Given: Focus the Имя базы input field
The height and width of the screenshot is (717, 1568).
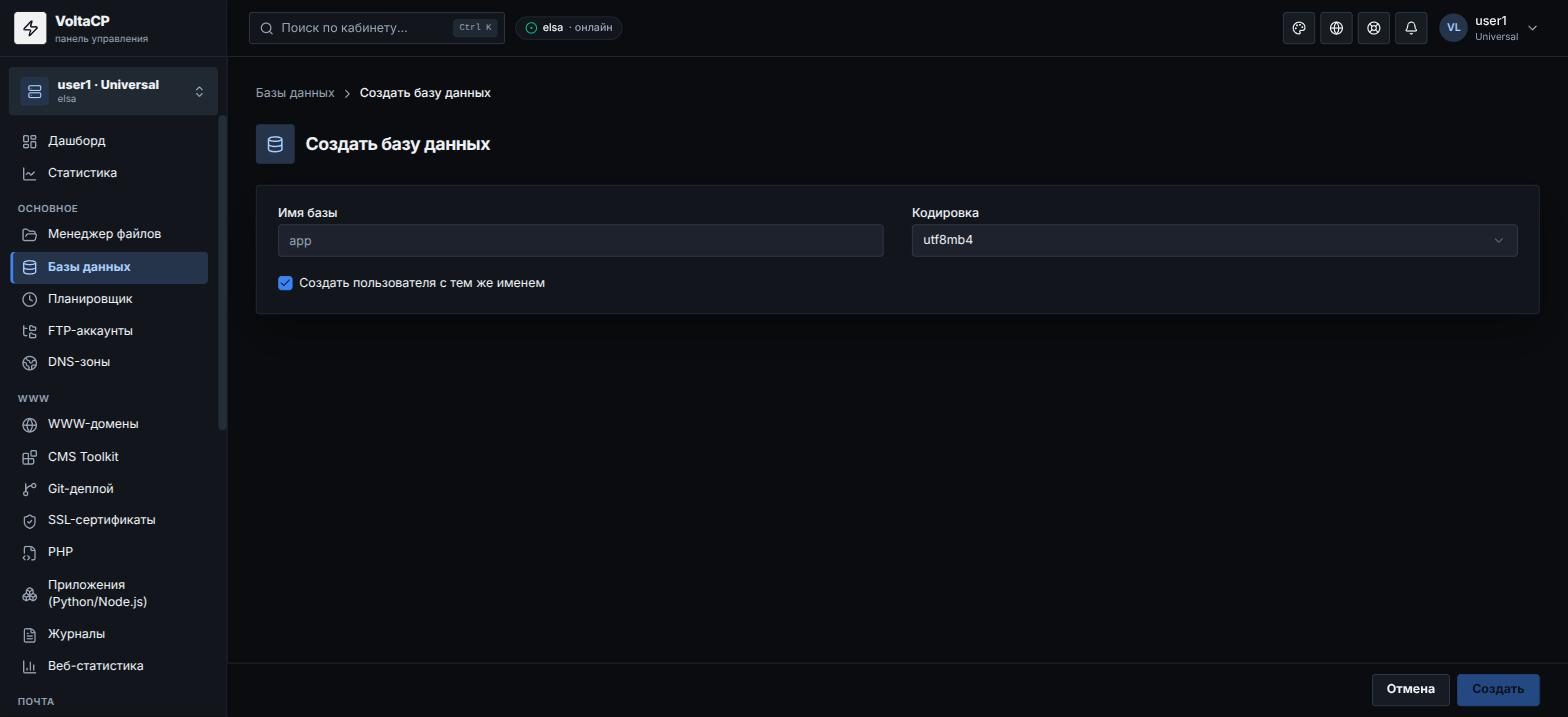Looking at the screenshot, I should (x=580, y=240).
